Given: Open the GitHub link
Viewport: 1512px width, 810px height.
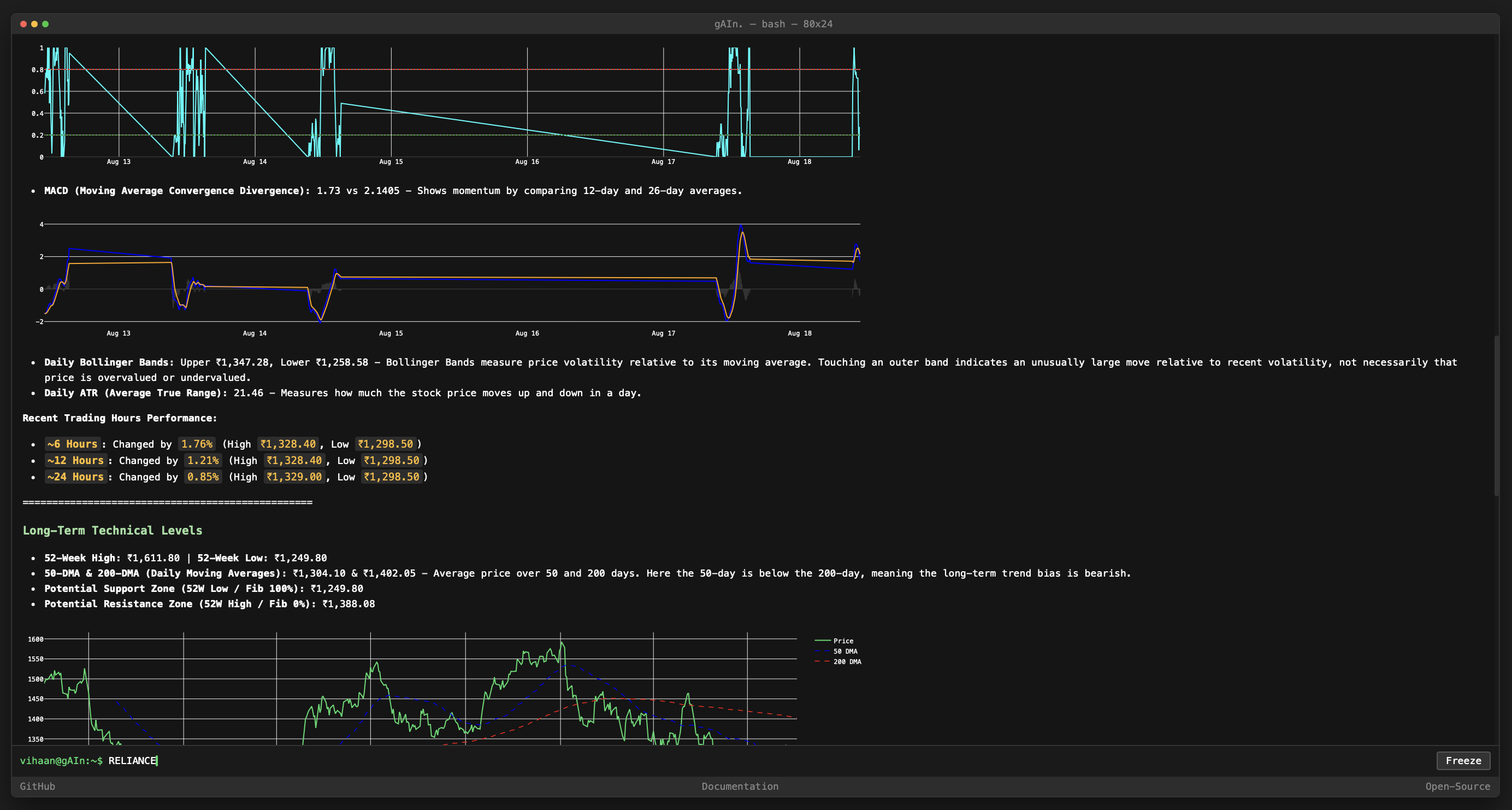Looking at the screenshot, I should [x=38, y=786].
